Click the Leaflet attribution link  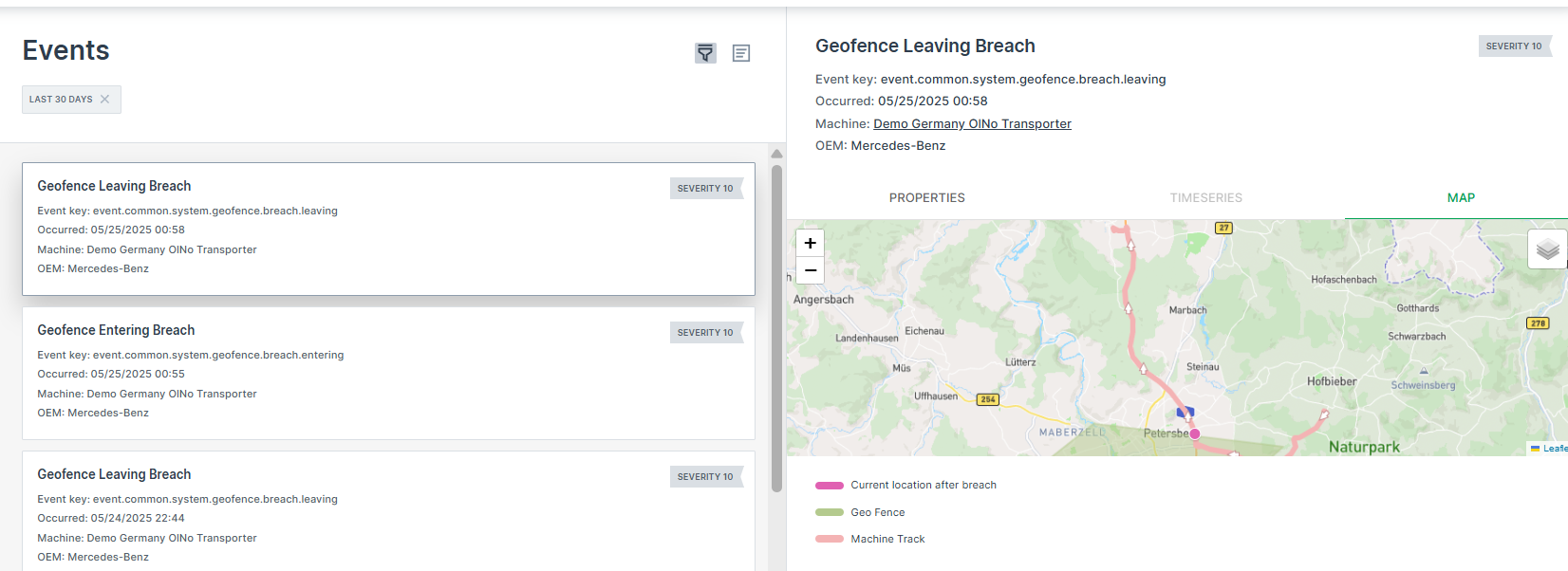click(x=1554, y=449)
